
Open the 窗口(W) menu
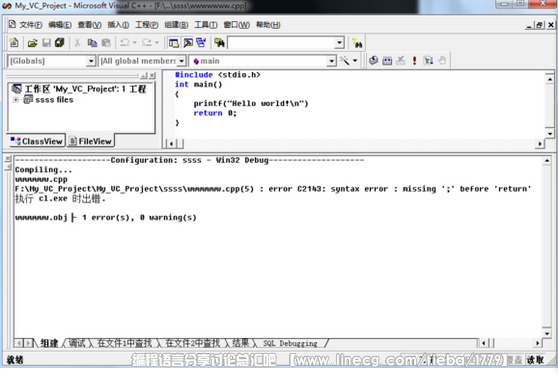click(237, 25)
